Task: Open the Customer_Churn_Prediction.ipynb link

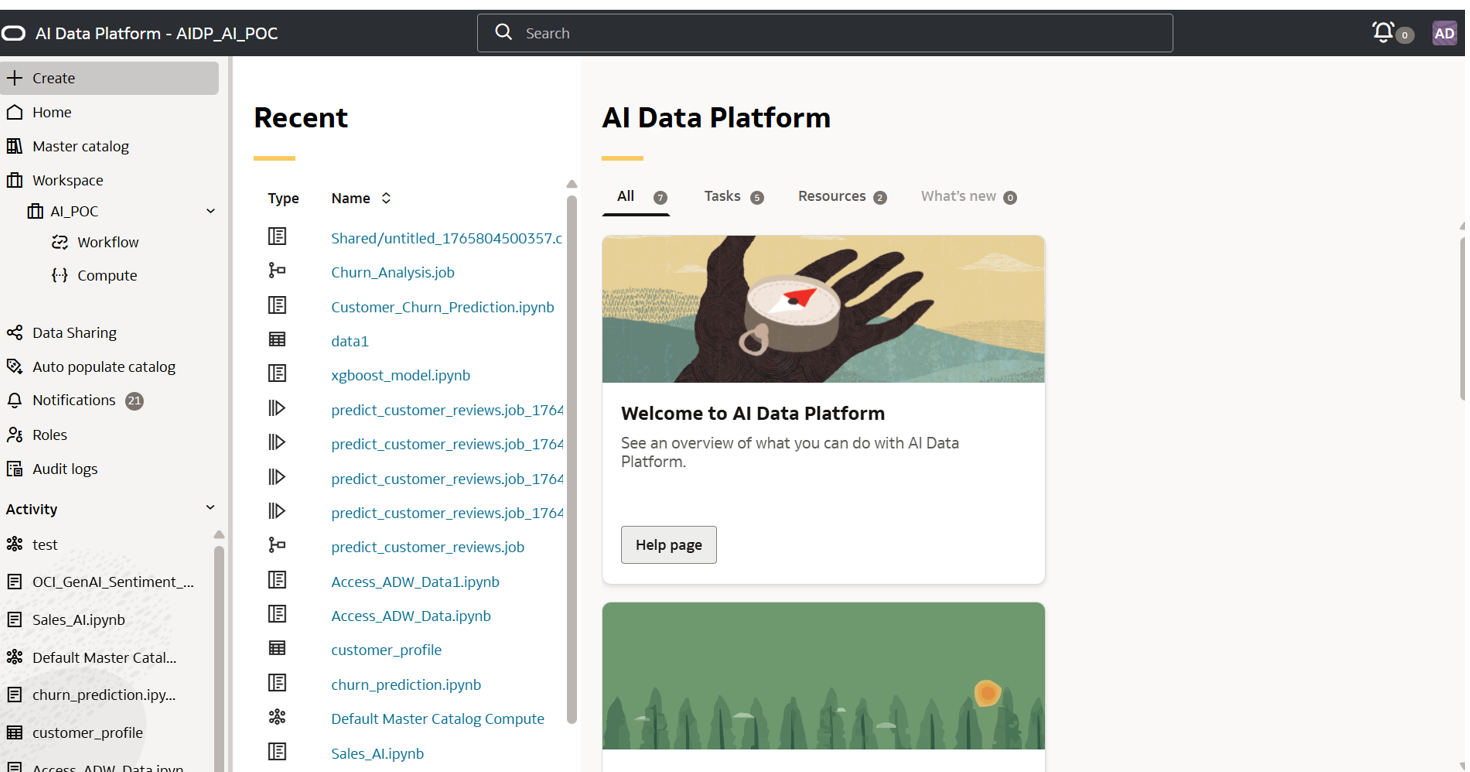Action: pyautogui.click(x=442, y=307)
